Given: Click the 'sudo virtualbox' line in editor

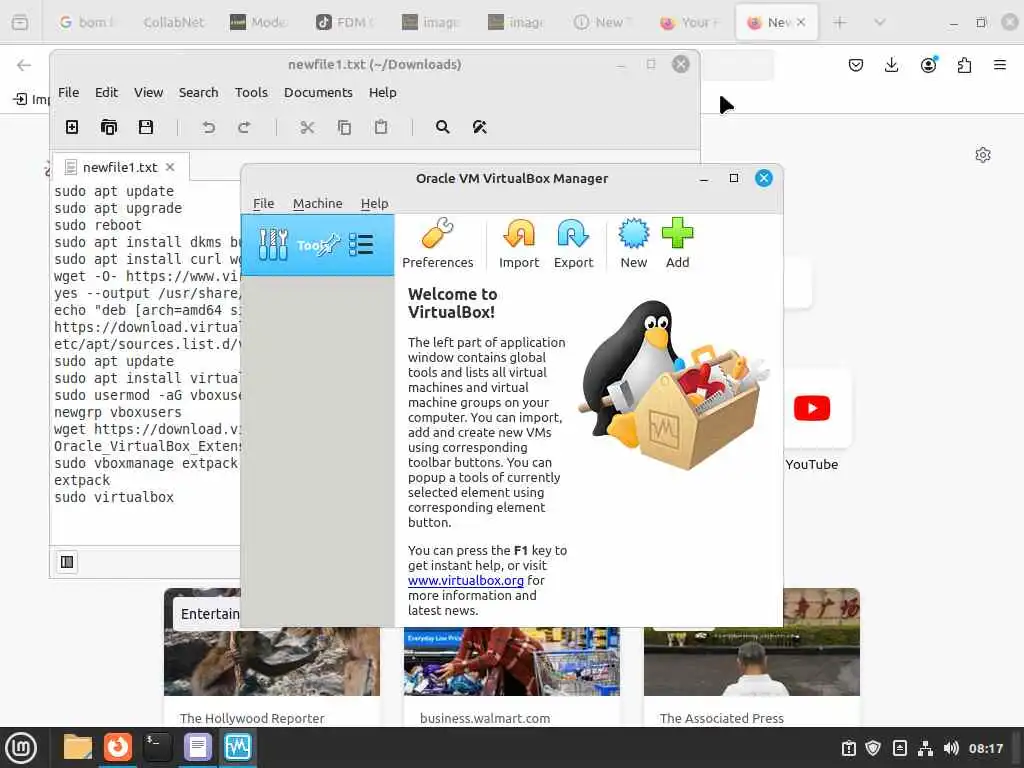Looking at the screenshot, I should pyautogui.click(x=114, y=497).
